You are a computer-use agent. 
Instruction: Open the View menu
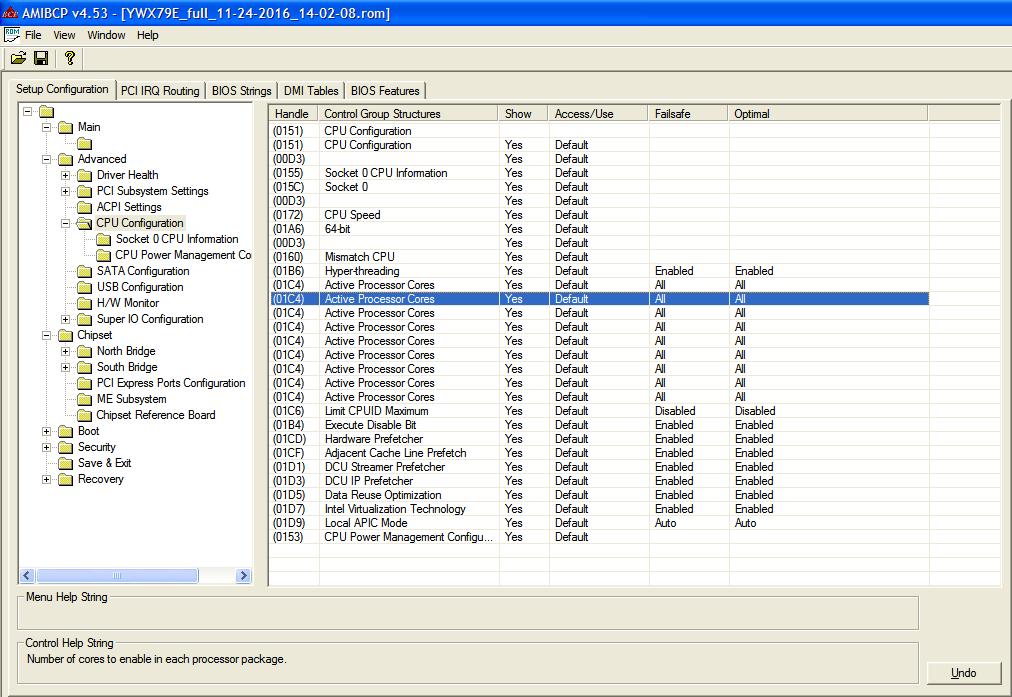pos(64,35)
